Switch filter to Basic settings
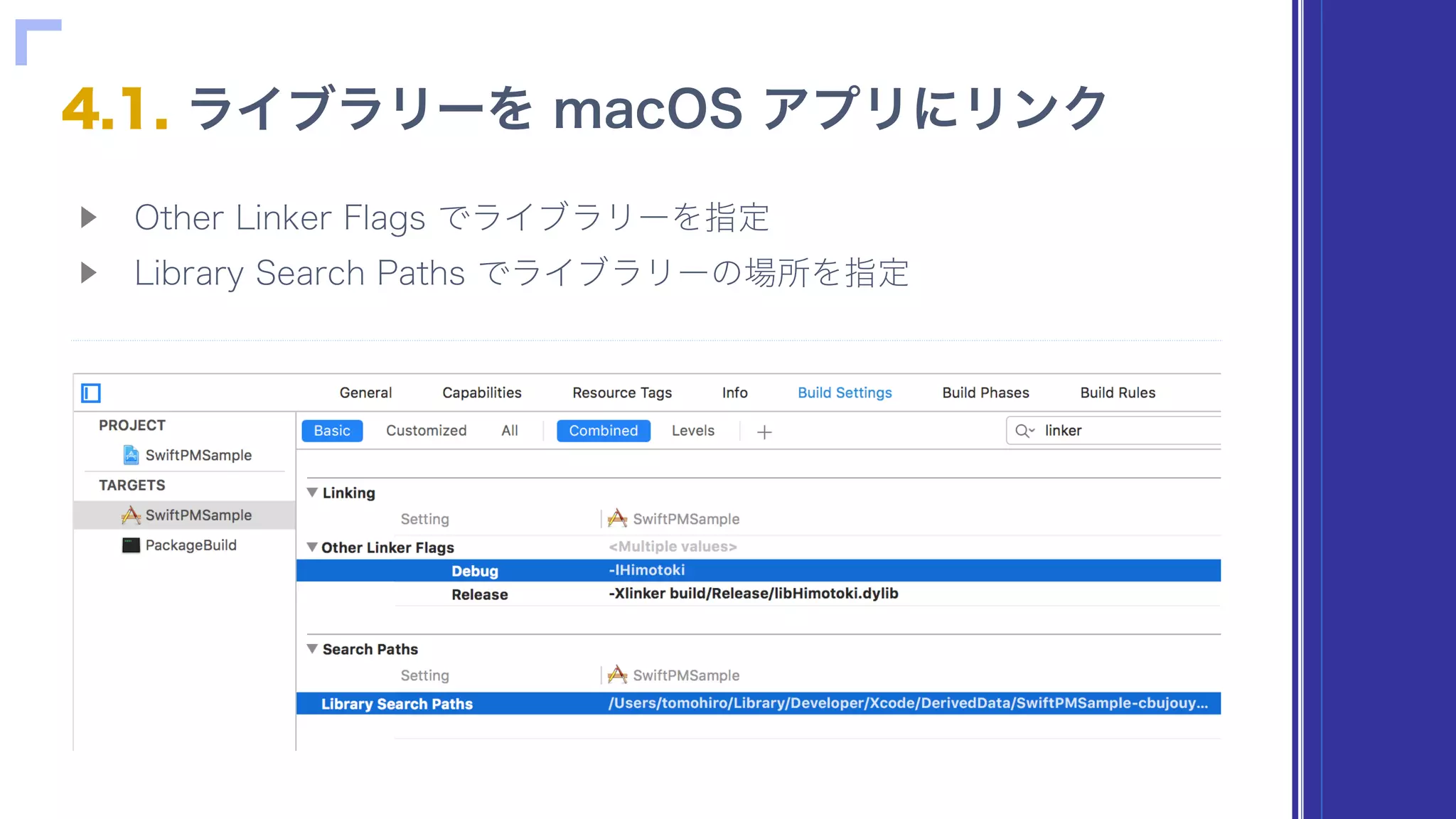The height and width of the screenshot is (819, 1456). 332,431
